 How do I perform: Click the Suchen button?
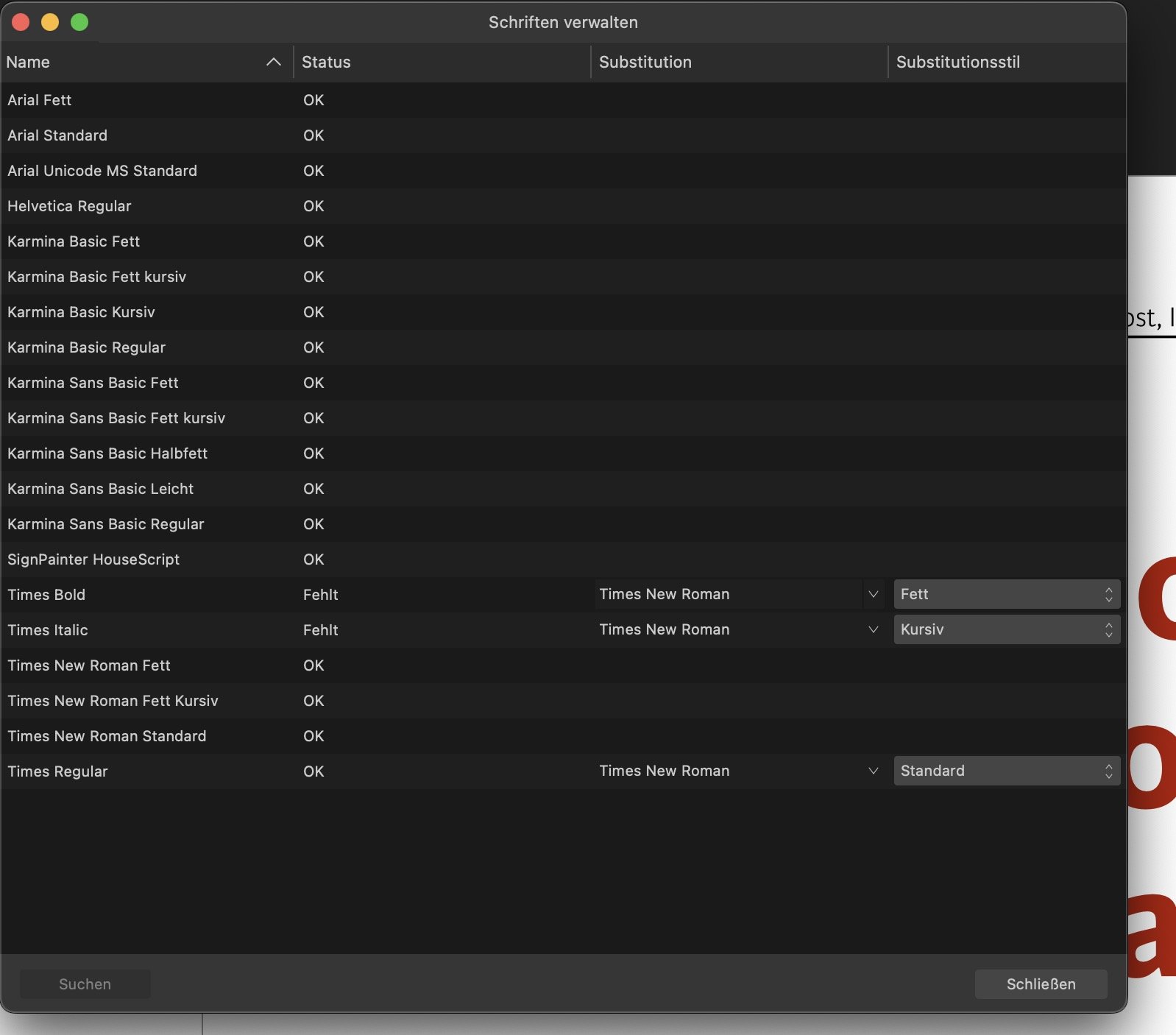[85, 984]
